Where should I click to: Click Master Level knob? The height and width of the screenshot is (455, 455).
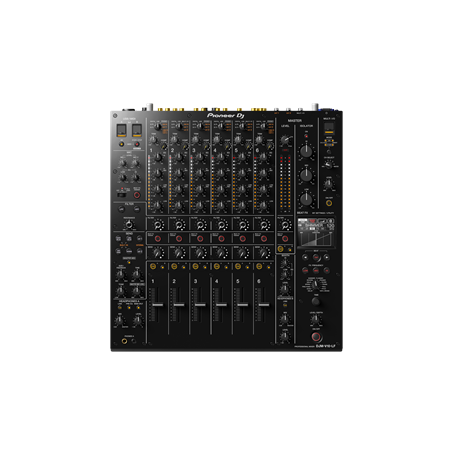pos(285,140)
